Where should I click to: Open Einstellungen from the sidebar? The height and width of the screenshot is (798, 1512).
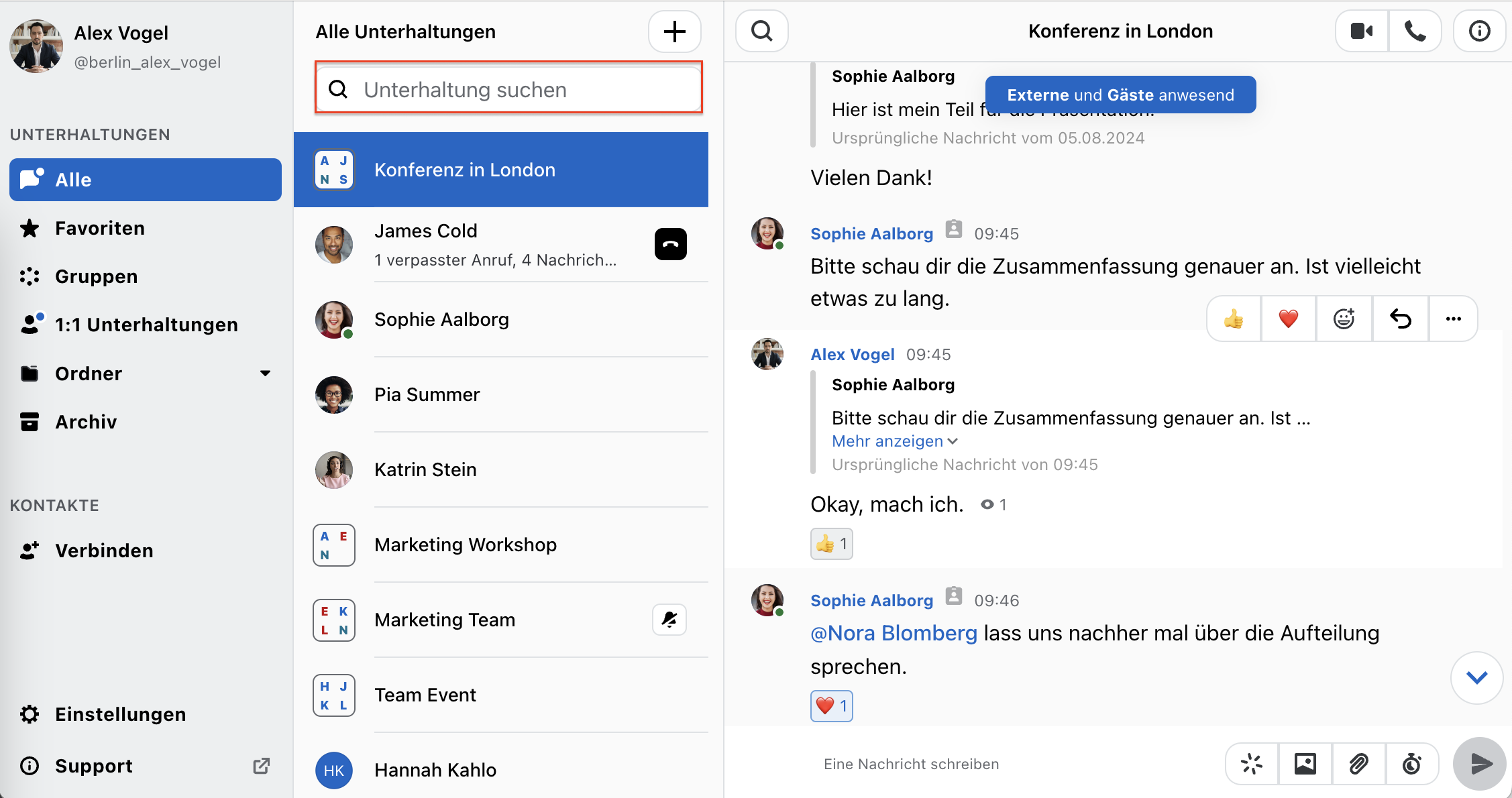(x=121, y=714)
